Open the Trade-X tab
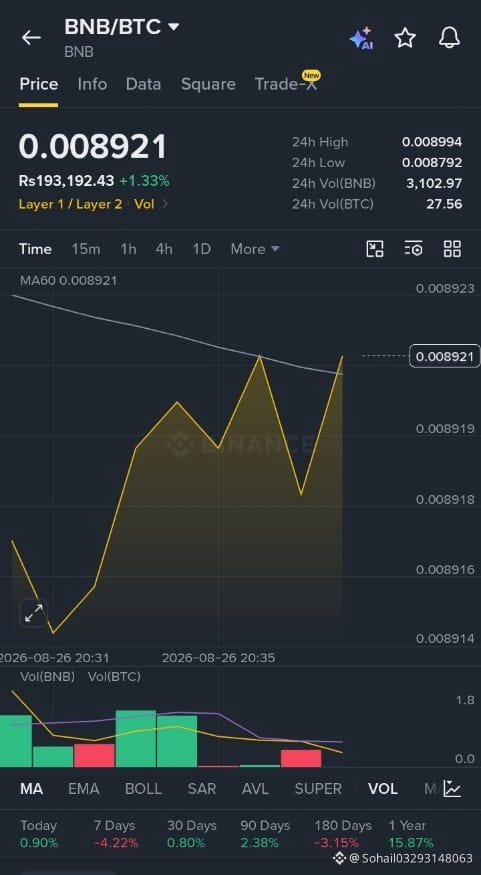The image size is (481, 875). pyautogui.click(x=286, y=84)
